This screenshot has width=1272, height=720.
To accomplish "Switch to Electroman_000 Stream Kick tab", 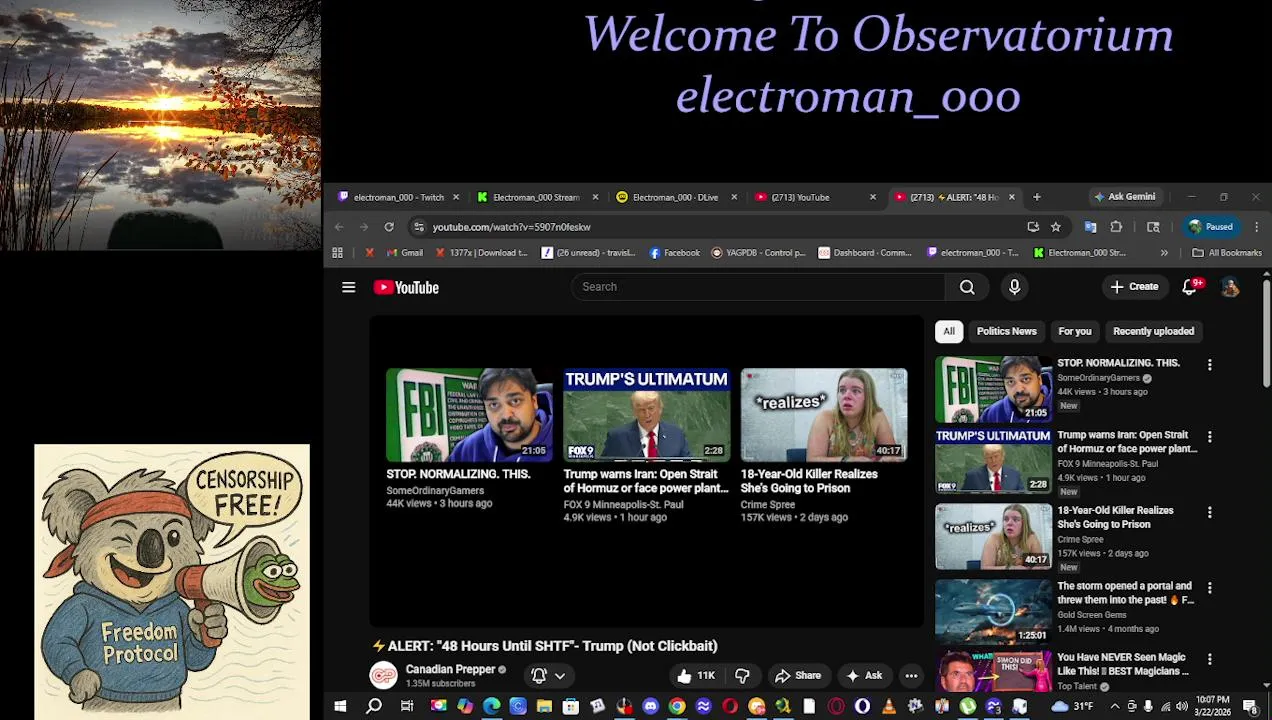I will point(536,197).
